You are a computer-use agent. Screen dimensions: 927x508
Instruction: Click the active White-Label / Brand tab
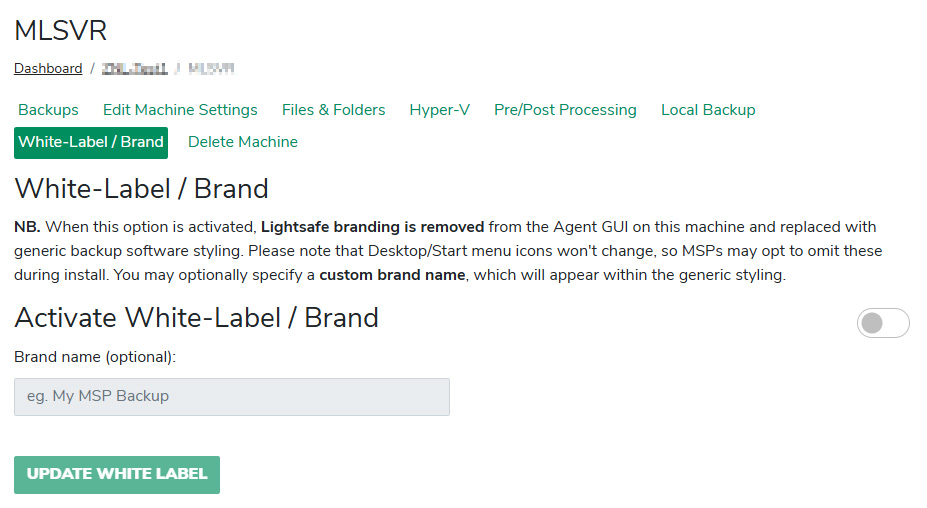tap(91, 142)
